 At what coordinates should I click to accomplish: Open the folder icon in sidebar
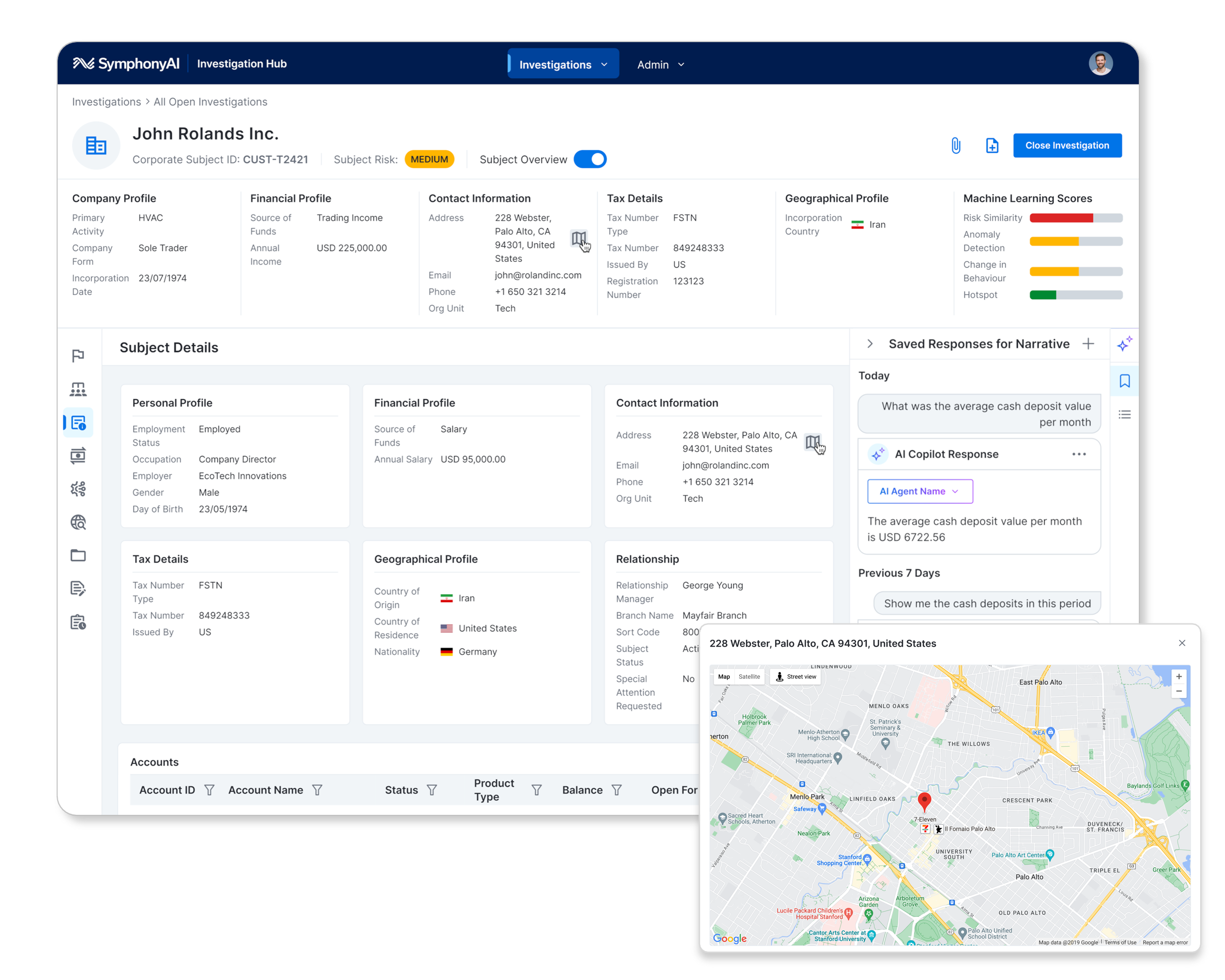(79, 555)
